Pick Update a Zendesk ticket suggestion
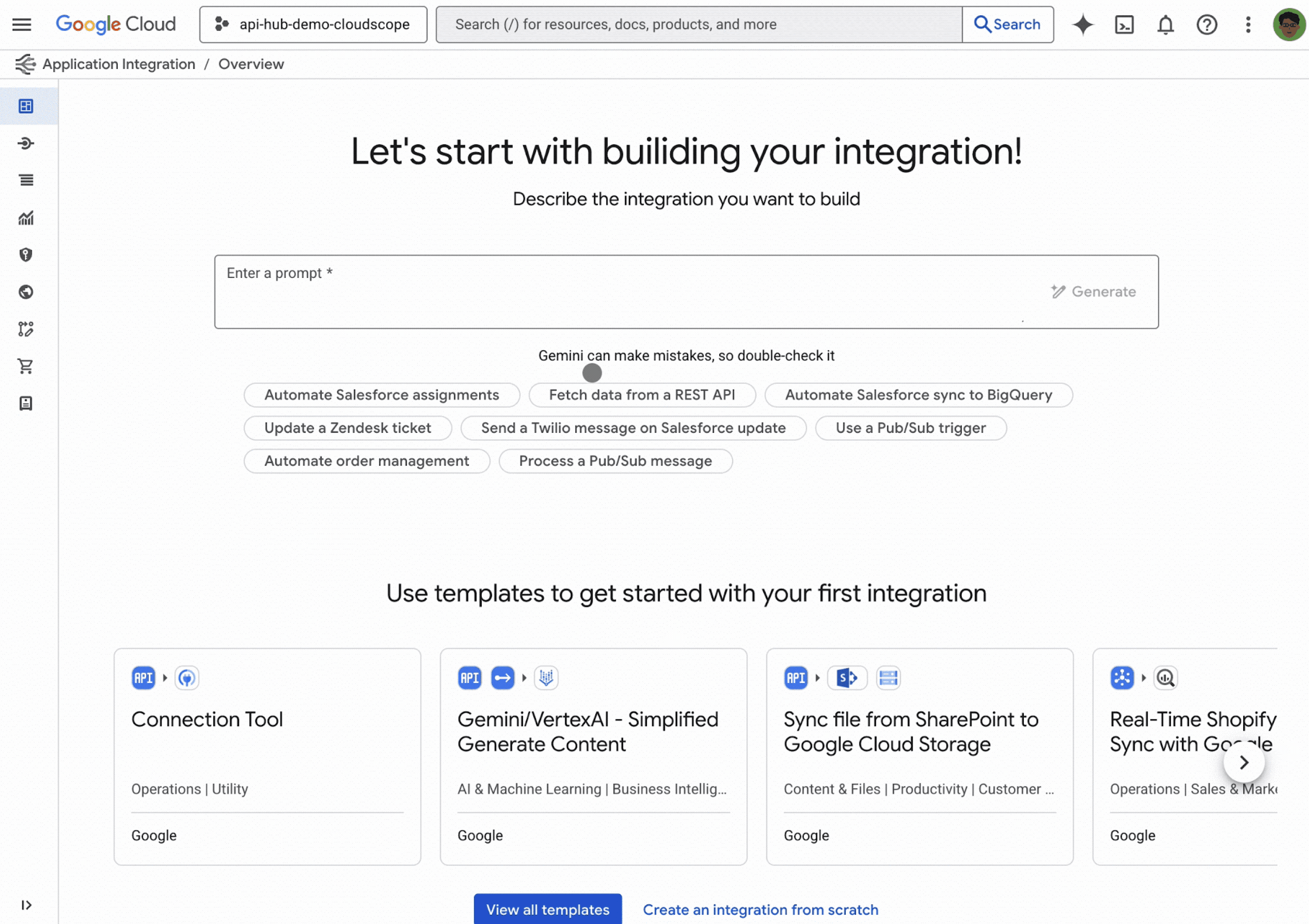Viewport: 1309px width, 924px height. click(348, 428)
